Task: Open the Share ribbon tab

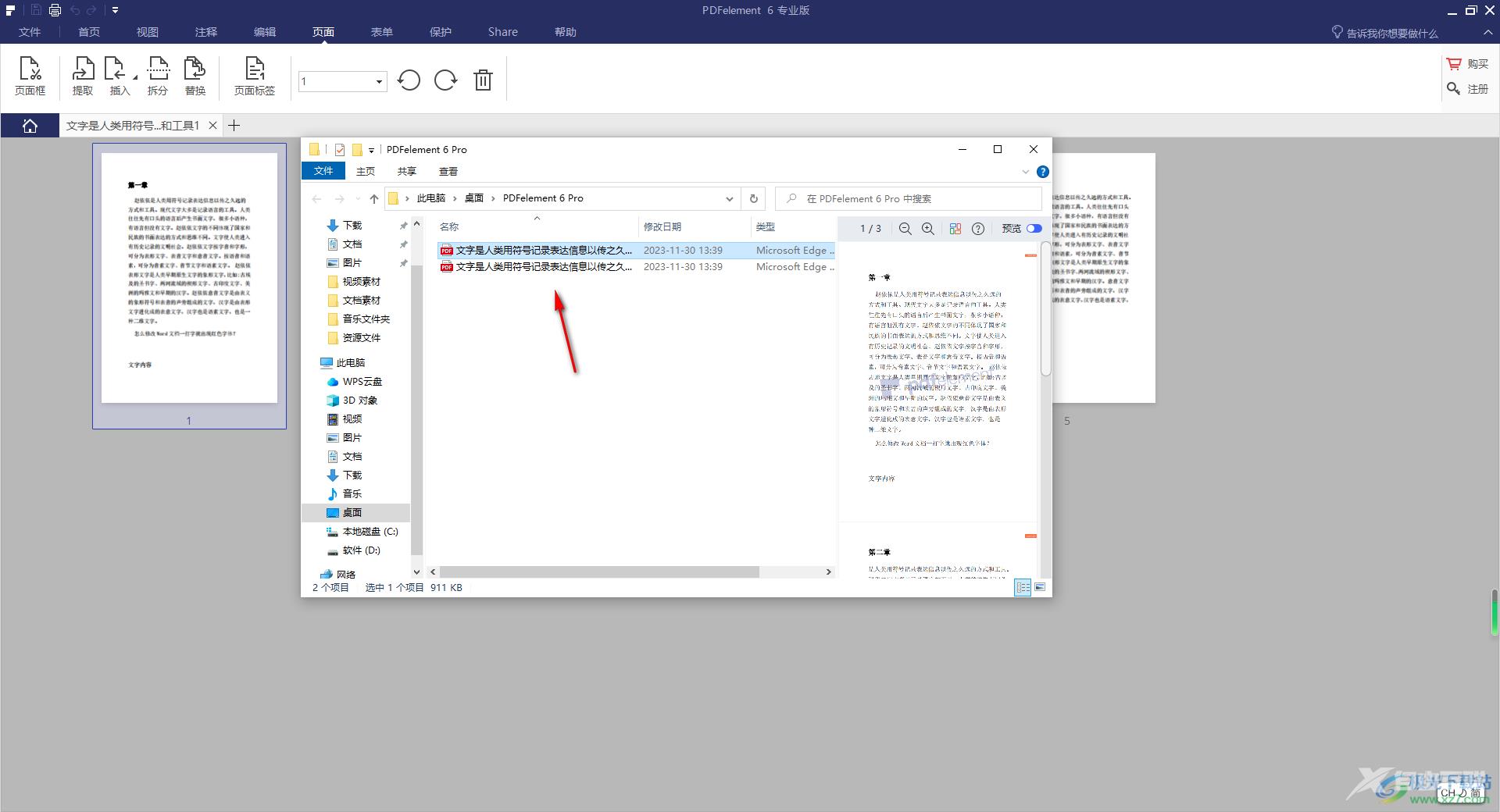Action: pos(503,32)
